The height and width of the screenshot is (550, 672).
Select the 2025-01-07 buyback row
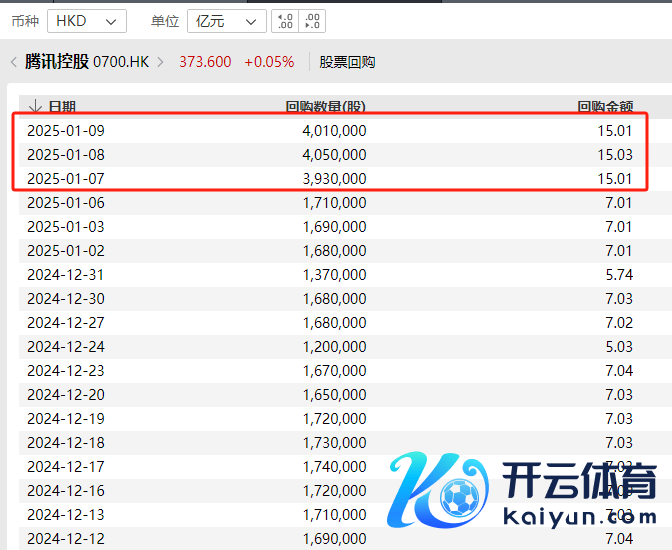(x=330, y=179)
